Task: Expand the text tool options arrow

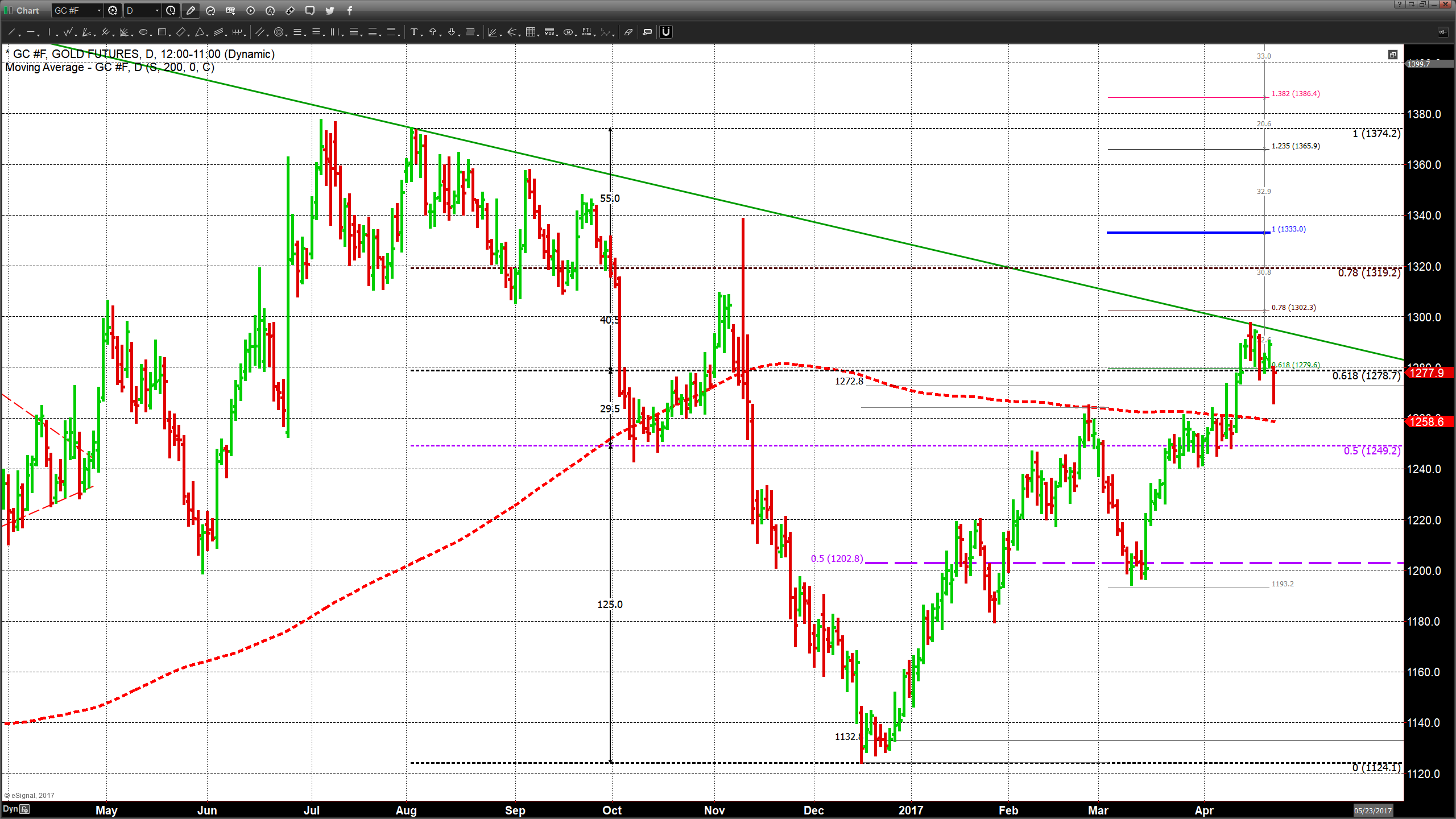Action: (x=421, y=35)
